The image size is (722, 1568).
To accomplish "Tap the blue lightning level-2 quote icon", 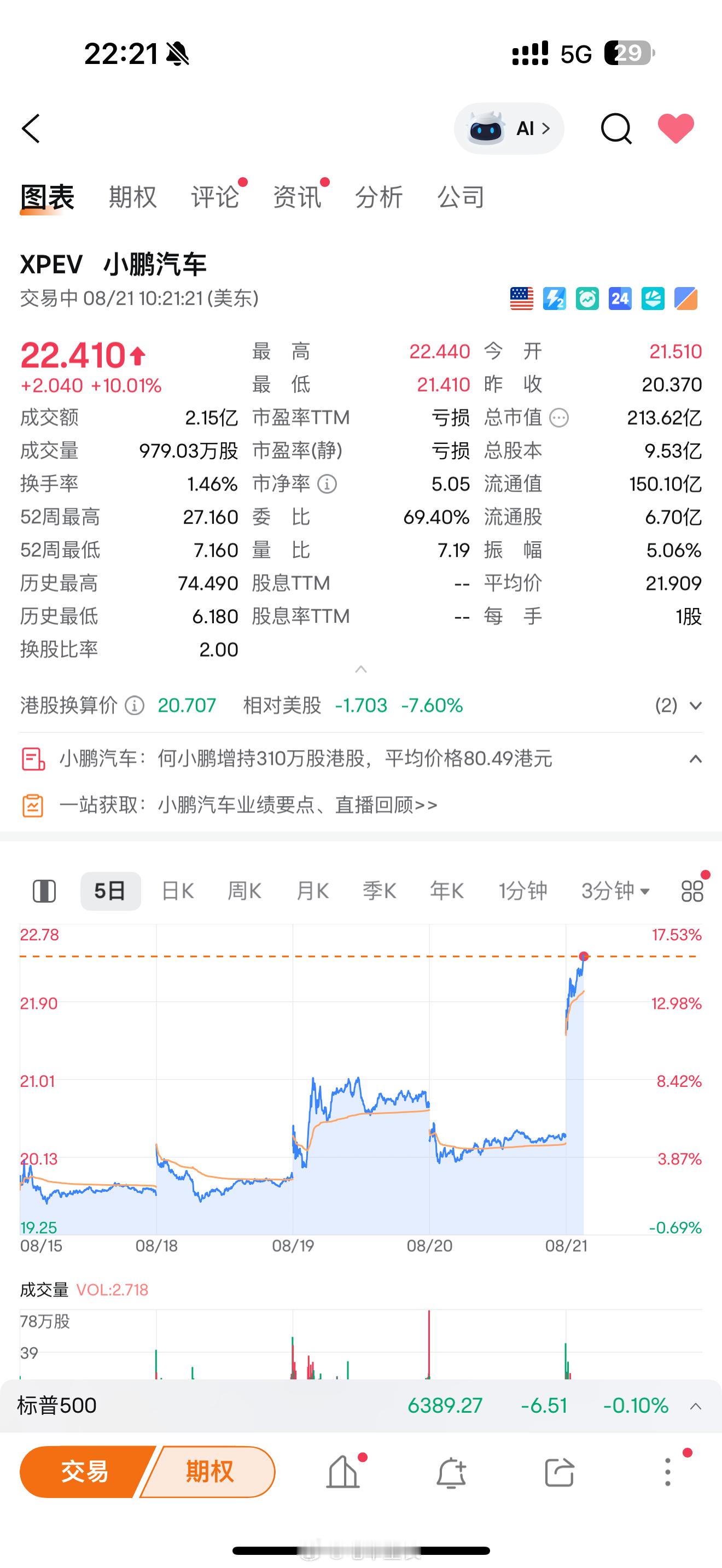I will [555, 299].
